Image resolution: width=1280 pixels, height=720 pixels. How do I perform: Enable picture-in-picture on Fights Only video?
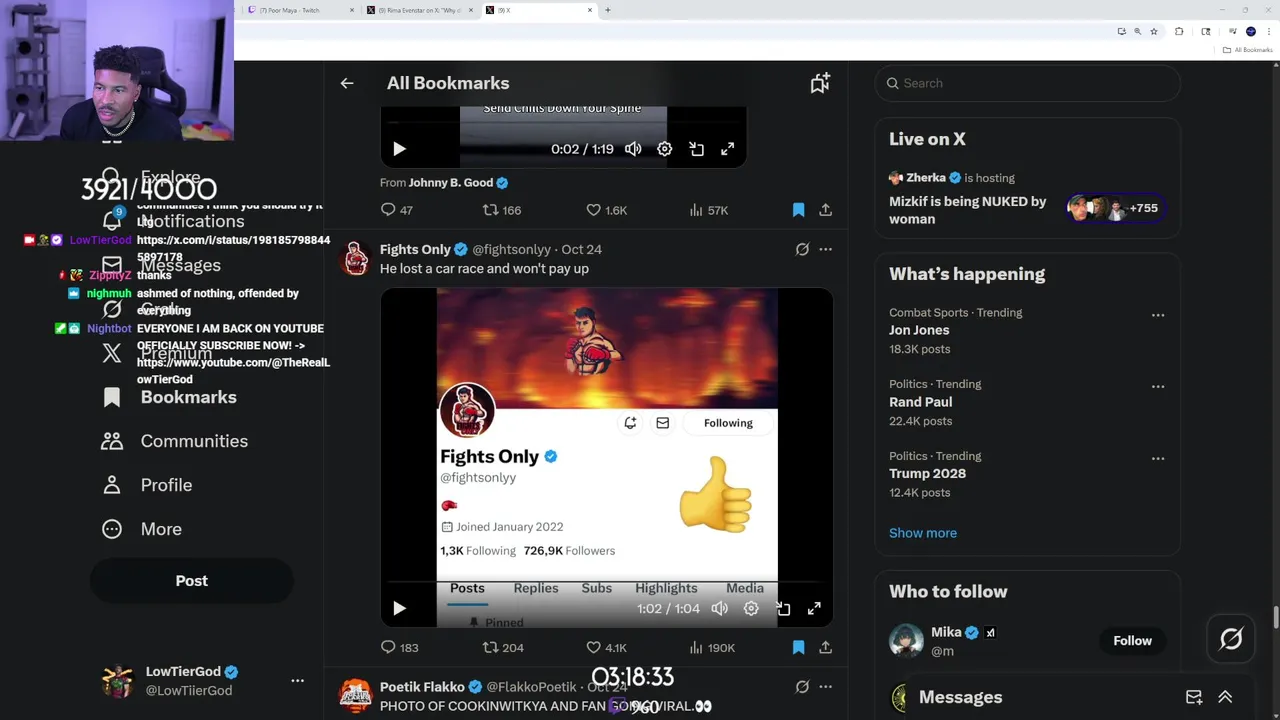(783, 608)
